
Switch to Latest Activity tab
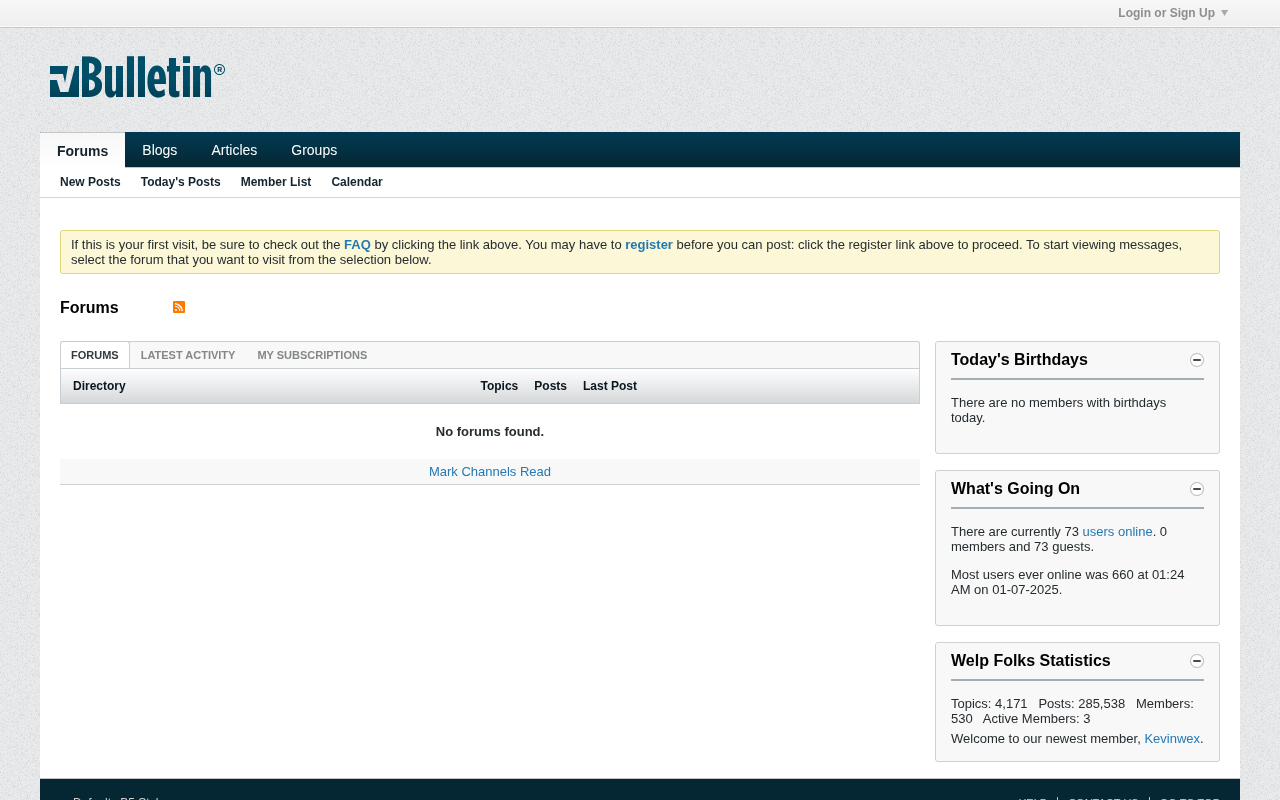(x=188, y=355)
